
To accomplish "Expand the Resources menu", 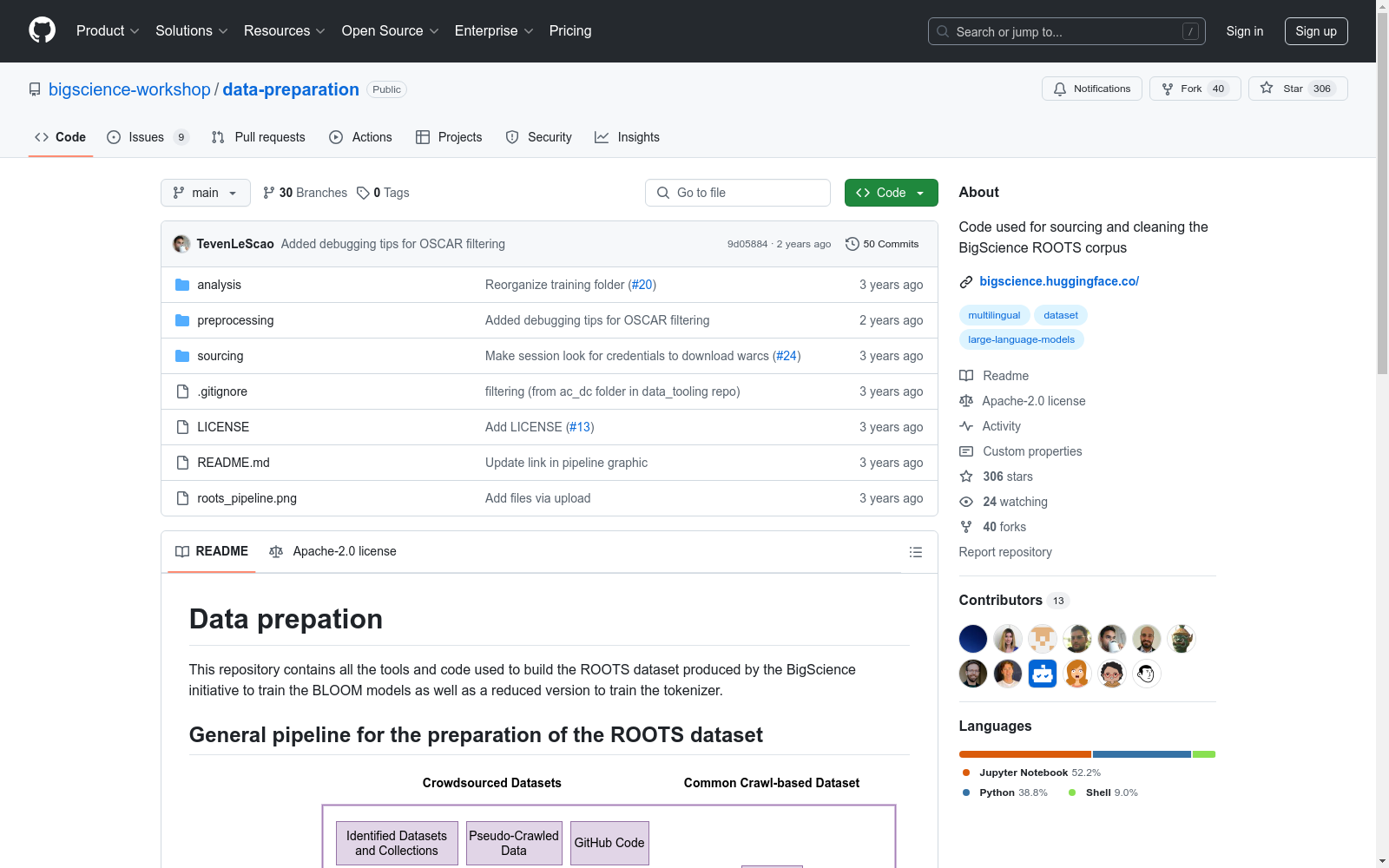I will (285, 31).
